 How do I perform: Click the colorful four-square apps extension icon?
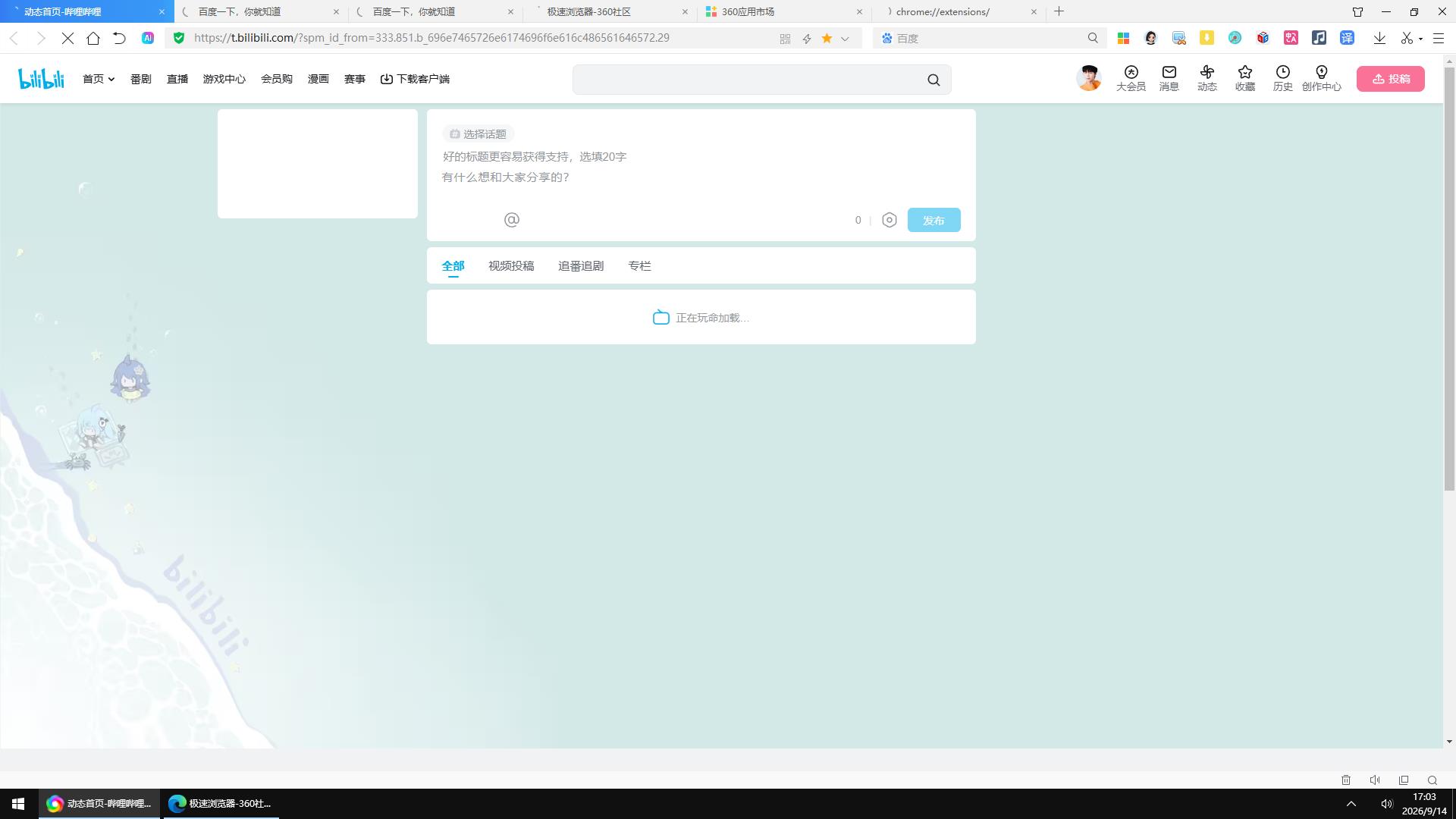point(1123,38)
